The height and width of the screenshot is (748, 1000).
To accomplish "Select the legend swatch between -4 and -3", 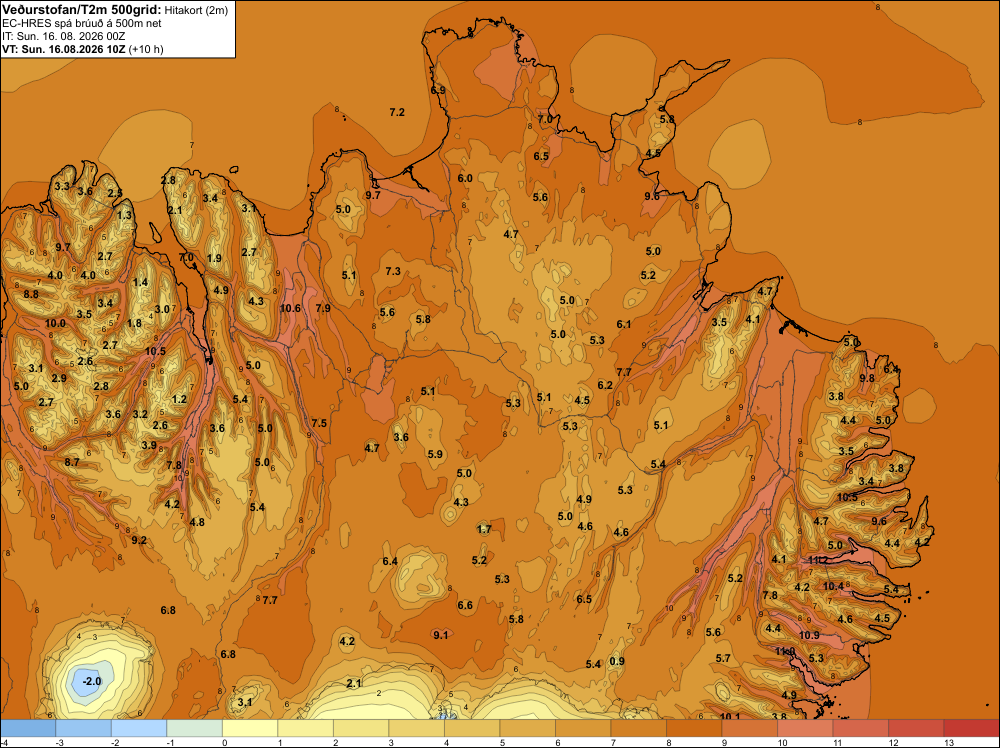I will pyautogui.click(x=28, y=728).
